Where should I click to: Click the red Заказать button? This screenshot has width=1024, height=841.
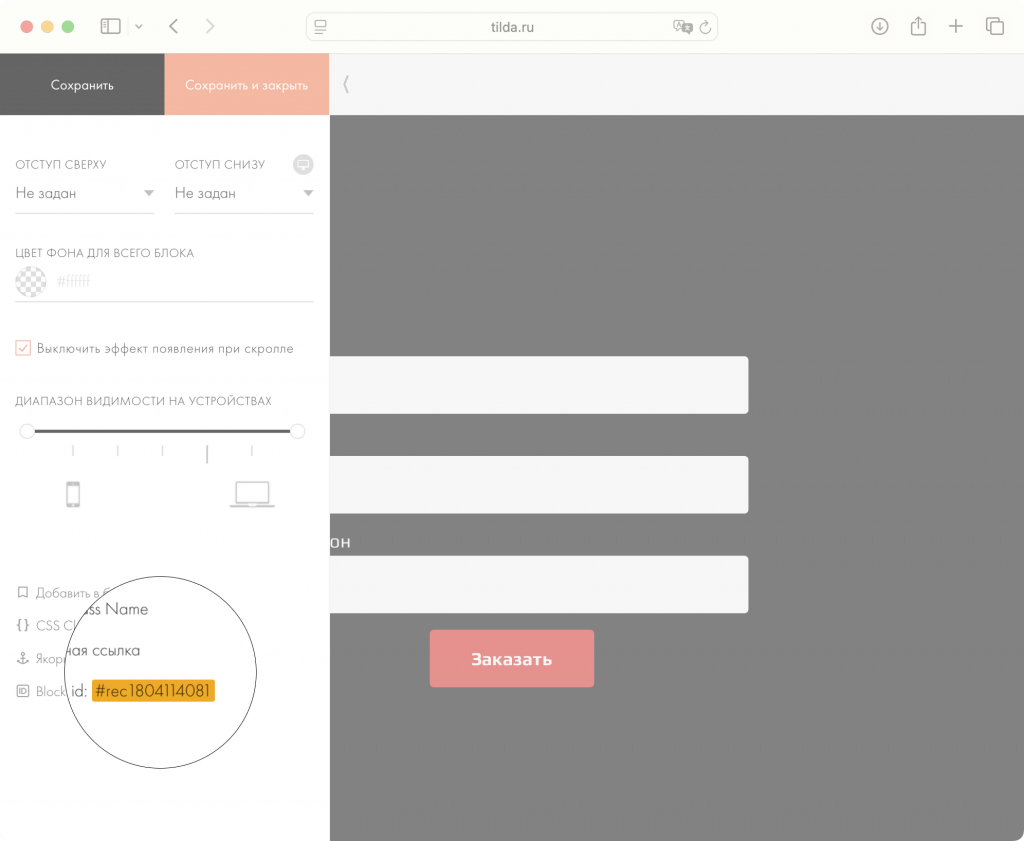tap(511, 659)
